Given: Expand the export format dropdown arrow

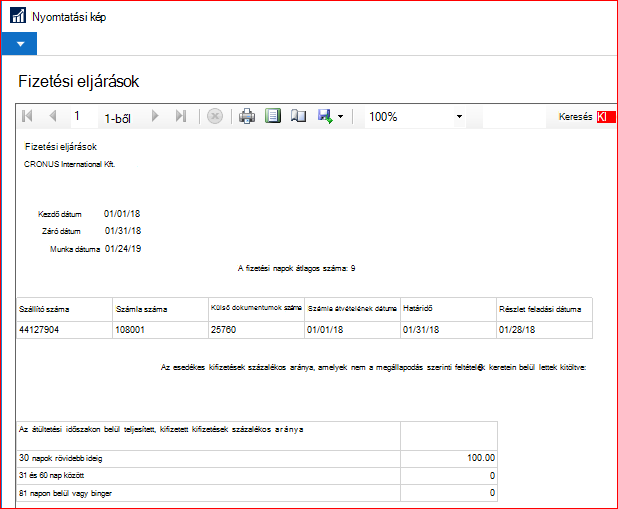Looking at the screenshot, I should [341, 117].
